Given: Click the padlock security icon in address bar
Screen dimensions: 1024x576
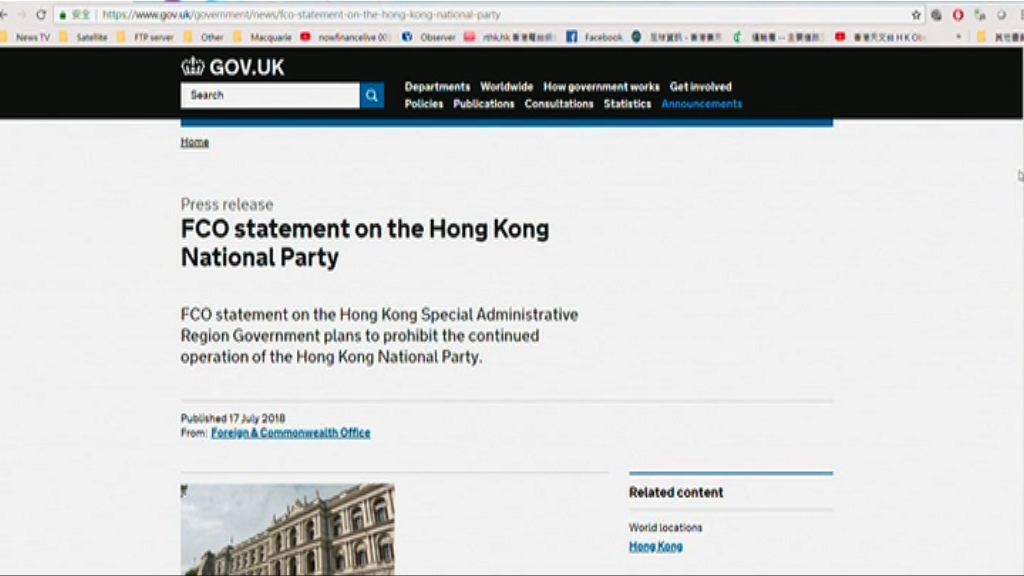Looking at the screenshot, I should point(62,14).
